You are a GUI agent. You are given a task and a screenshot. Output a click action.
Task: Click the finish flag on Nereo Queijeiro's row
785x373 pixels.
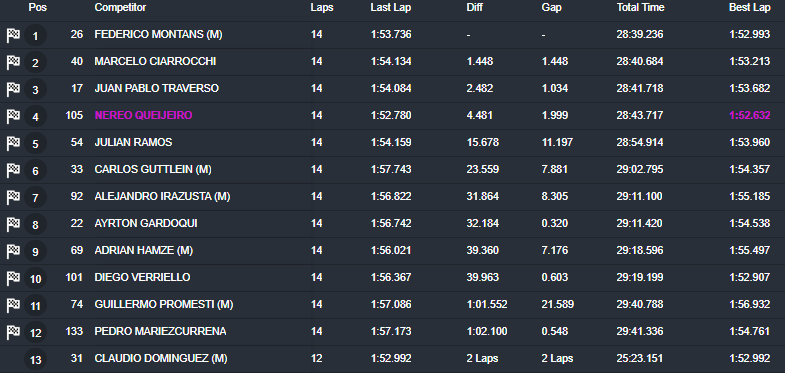point(13,116)
